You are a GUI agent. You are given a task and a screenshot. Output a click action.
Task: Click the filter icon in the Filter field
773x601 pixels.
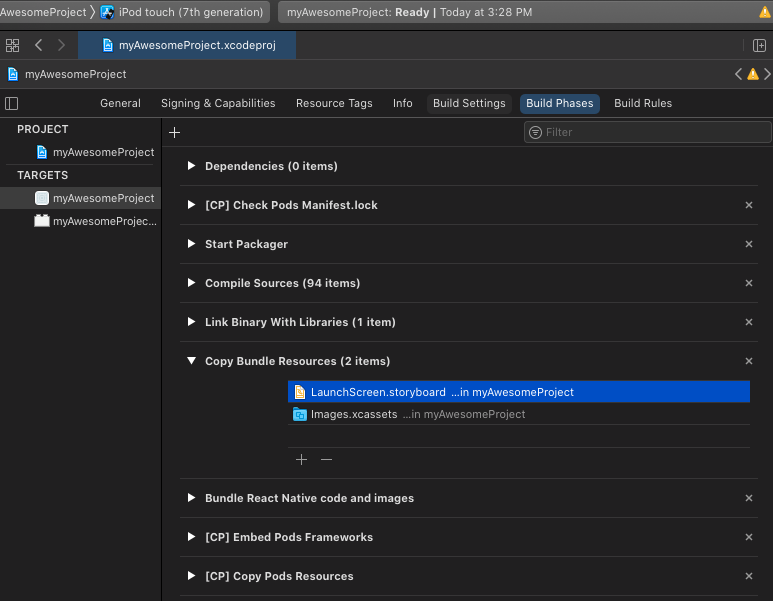coord(535,133)
